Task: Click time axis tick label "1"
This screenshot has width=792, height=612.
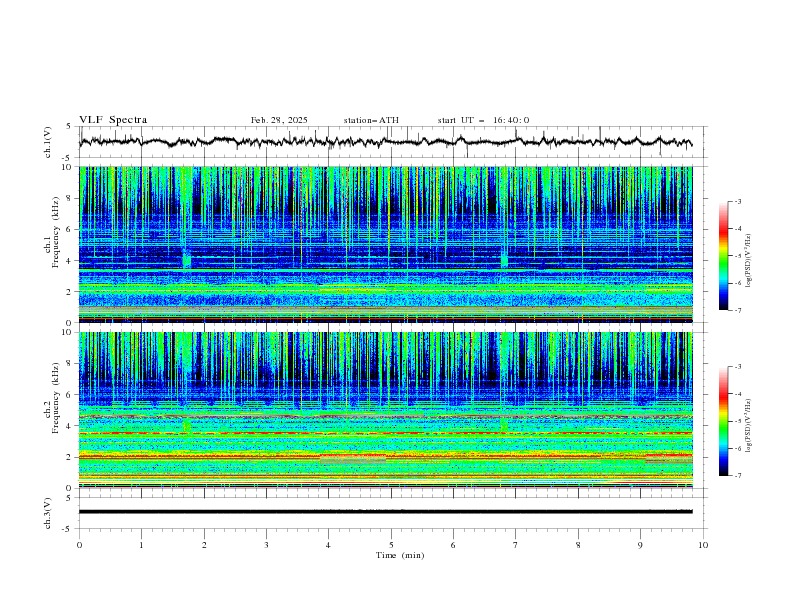Action: 141,545
